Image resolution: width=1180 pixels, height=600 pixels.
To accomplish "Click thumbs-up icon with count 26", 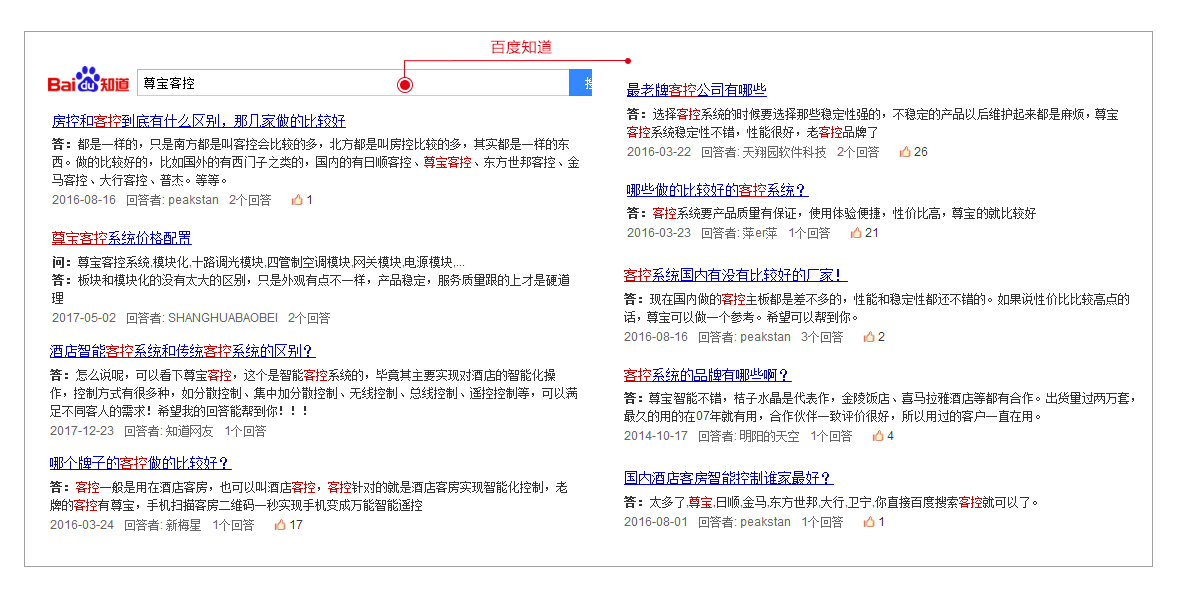I will (x=905, y=151).
